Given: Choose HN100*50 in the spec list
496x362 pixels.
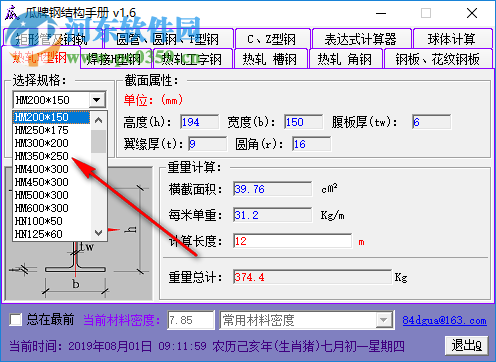Looking at the screenshot, I should click(52, 221).
